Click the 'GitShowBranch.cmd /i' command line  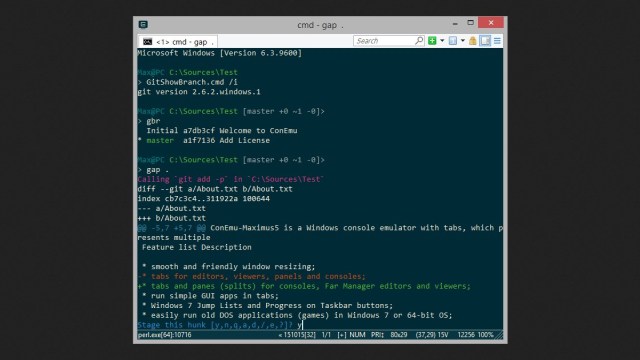(x=188, y=82)
